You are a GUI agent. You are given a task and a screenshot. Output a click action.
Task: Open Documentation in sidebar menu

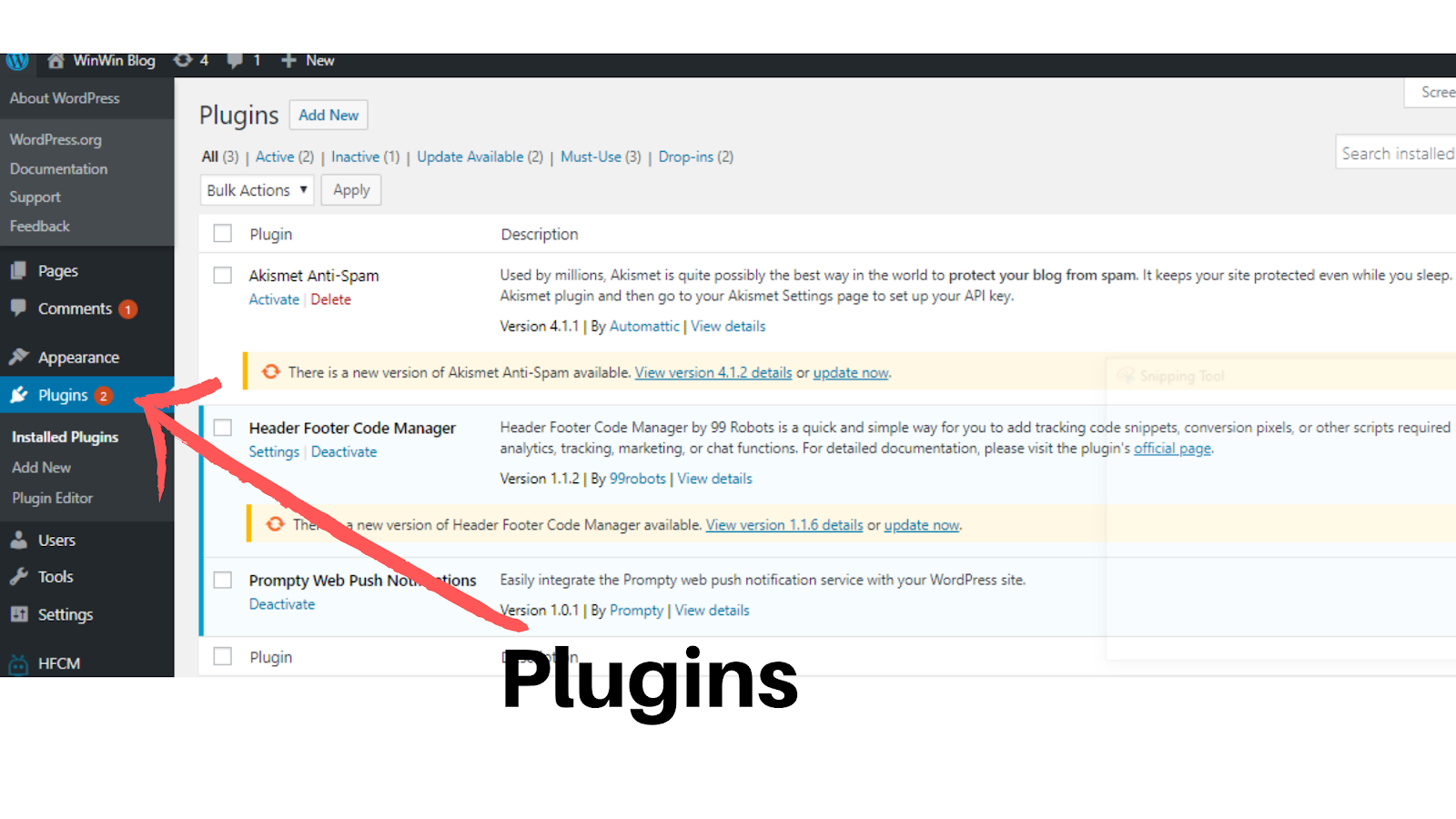(58, 168)
